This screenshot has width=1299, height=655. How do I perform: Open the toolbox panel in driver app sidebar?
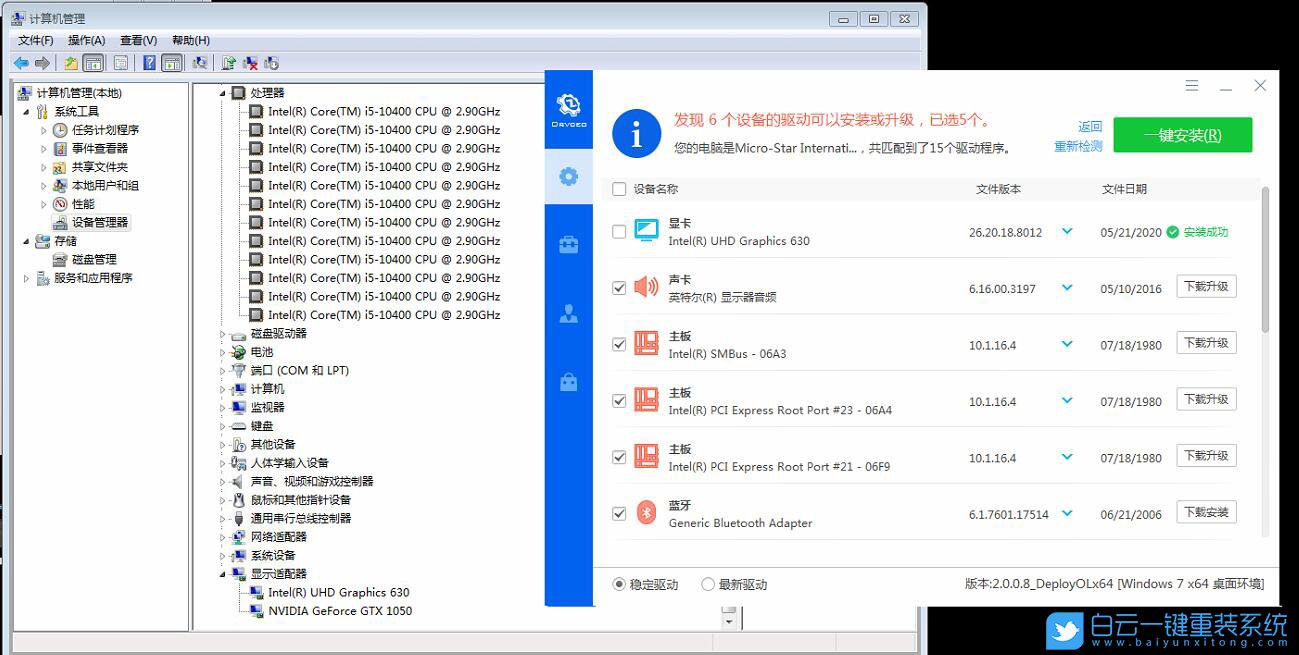pos(568,244)
